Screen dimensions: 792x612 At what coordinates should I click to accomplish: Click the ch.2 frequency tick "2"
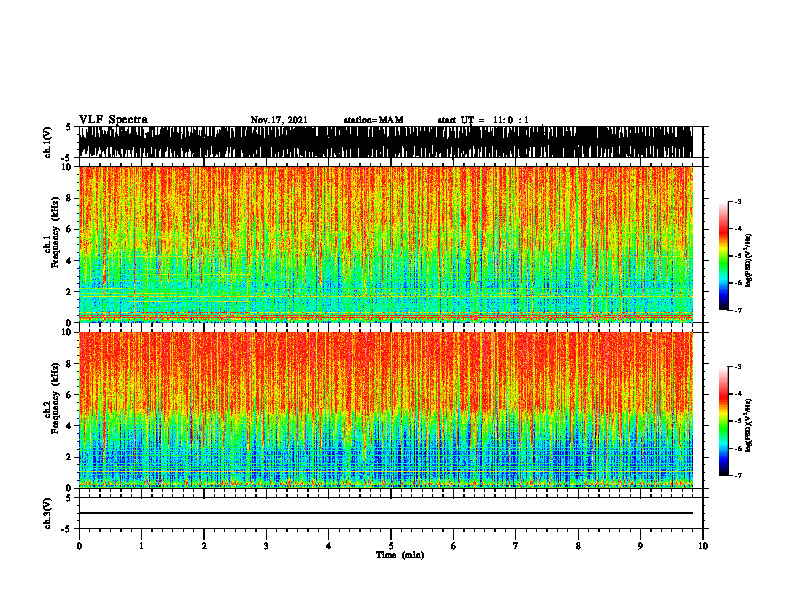coord(69,457)
